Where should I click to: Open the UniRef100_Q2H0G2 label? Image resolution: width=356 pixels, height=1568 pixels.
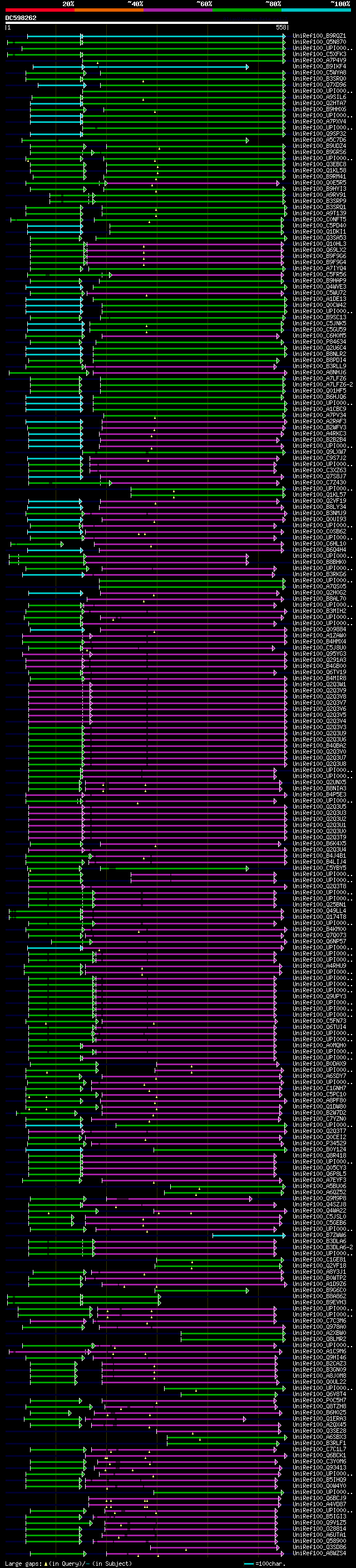(319, 593)
